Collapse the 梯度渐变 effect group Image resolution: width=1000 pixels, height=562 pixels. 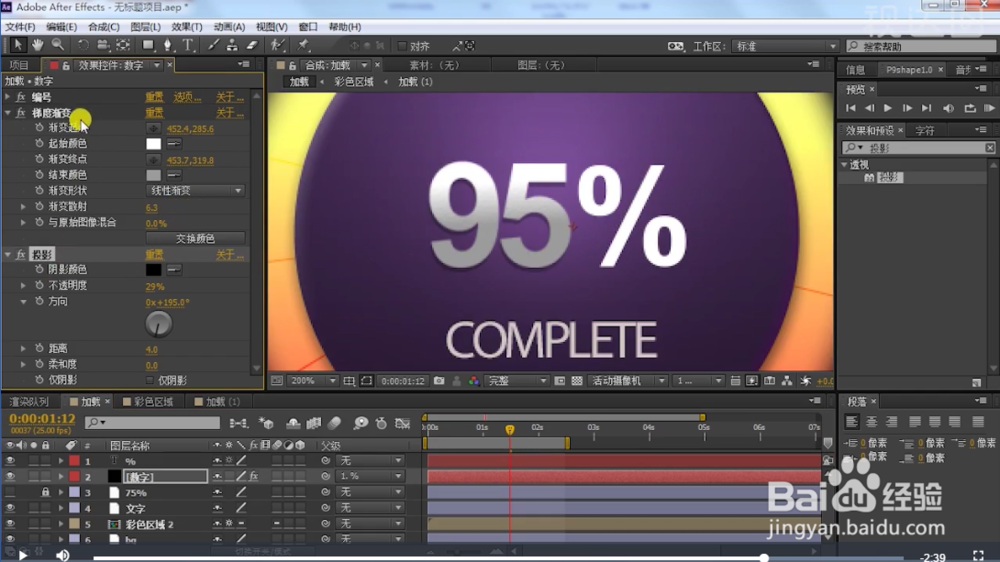(x=8, y=112)
